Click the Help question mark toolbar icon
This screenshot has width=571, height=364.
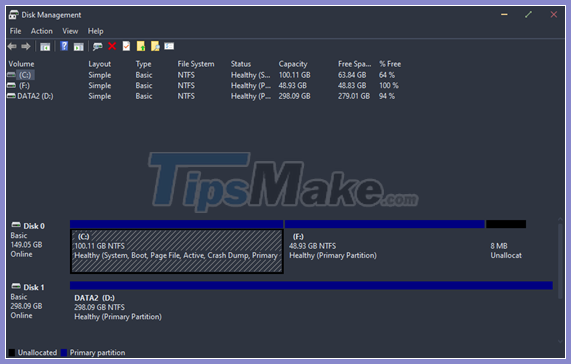point(64,46)
